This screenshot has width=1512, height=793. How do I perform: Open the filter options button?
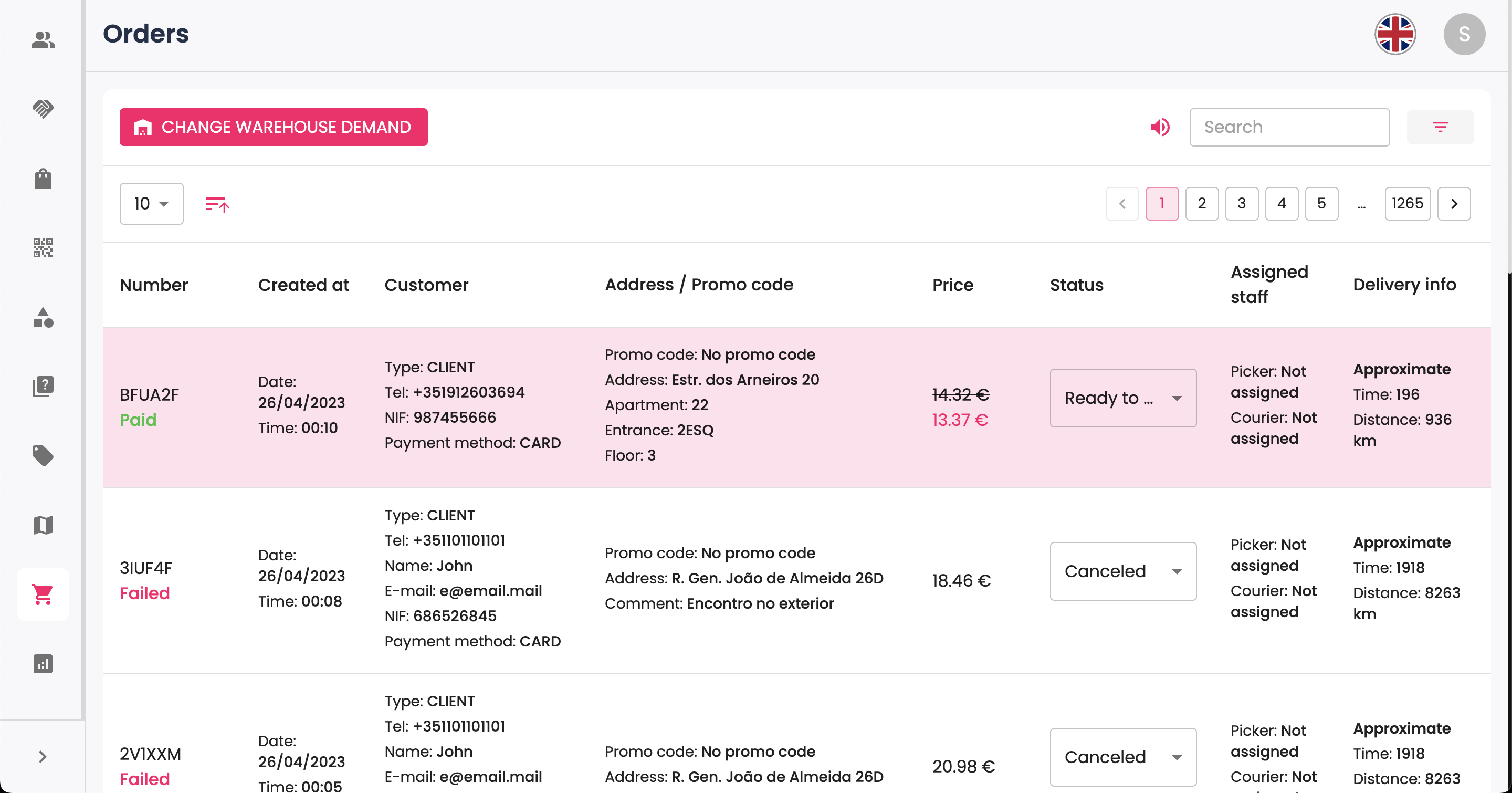click(x=1440, y=127)
